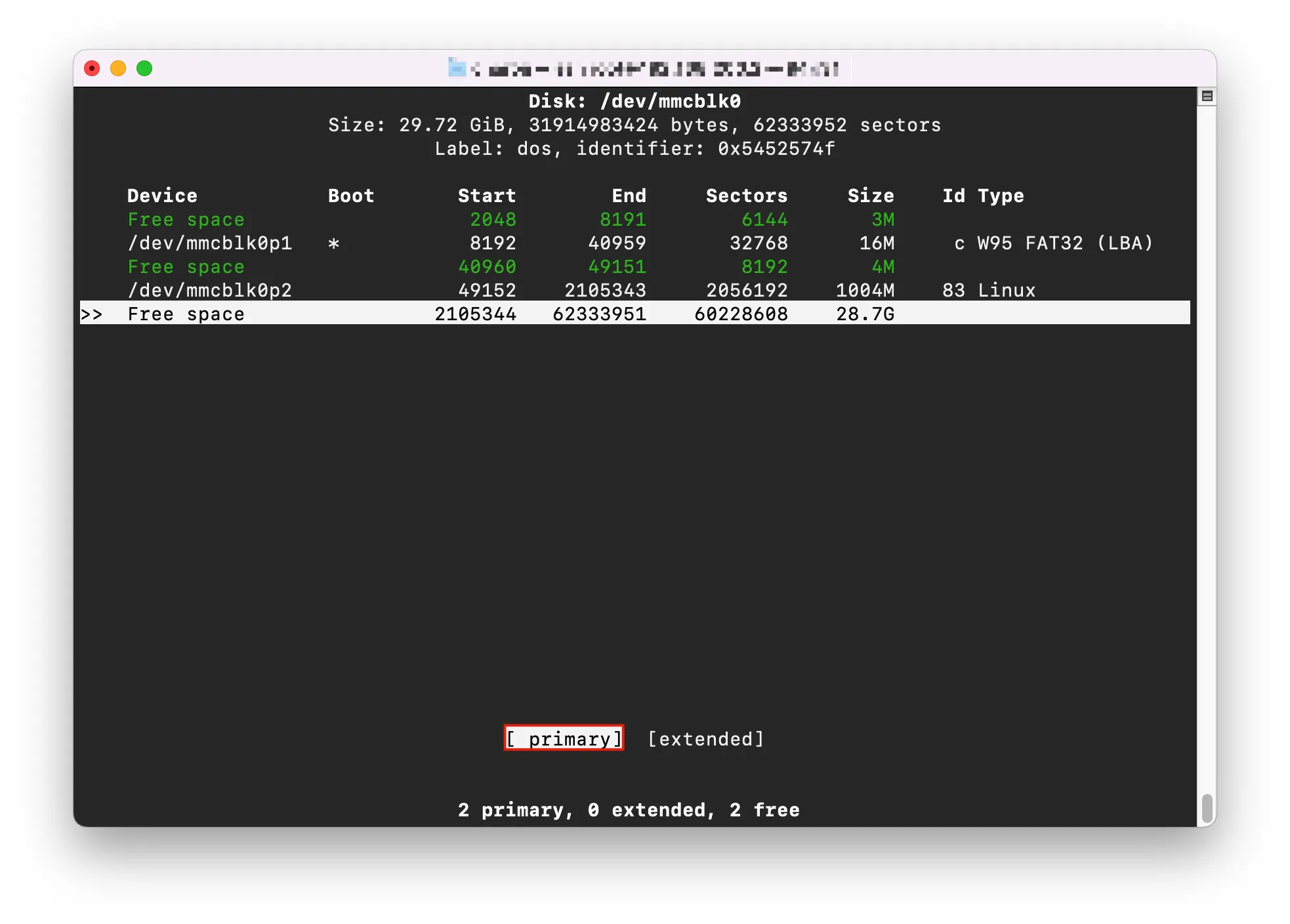Screen dimensions: 1290x924
Task: Click the 2105344 start sector value
Action: (x=475, y=314)
